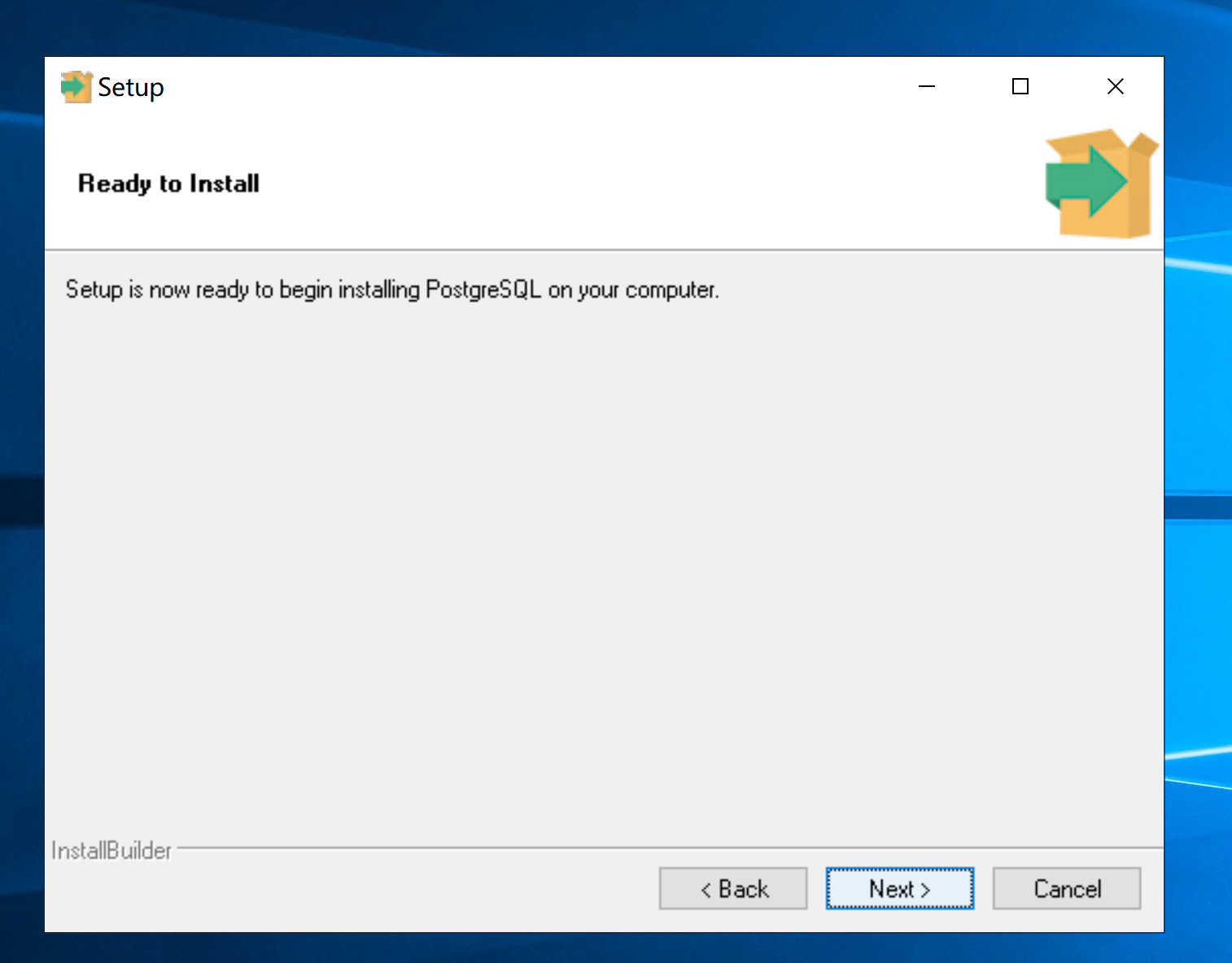The image size is (1232, 963).
Task: Close the Setup window
Action: point(1116,86)
